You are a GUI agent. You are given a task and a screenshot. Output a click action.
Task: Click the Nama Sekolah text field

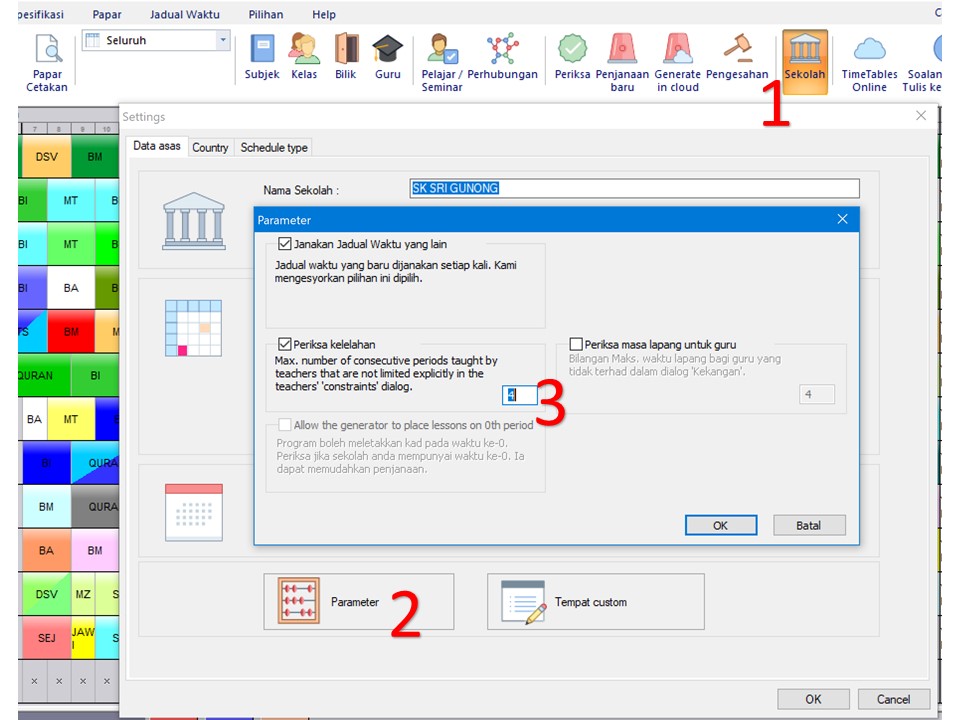(x=634, y=188)
